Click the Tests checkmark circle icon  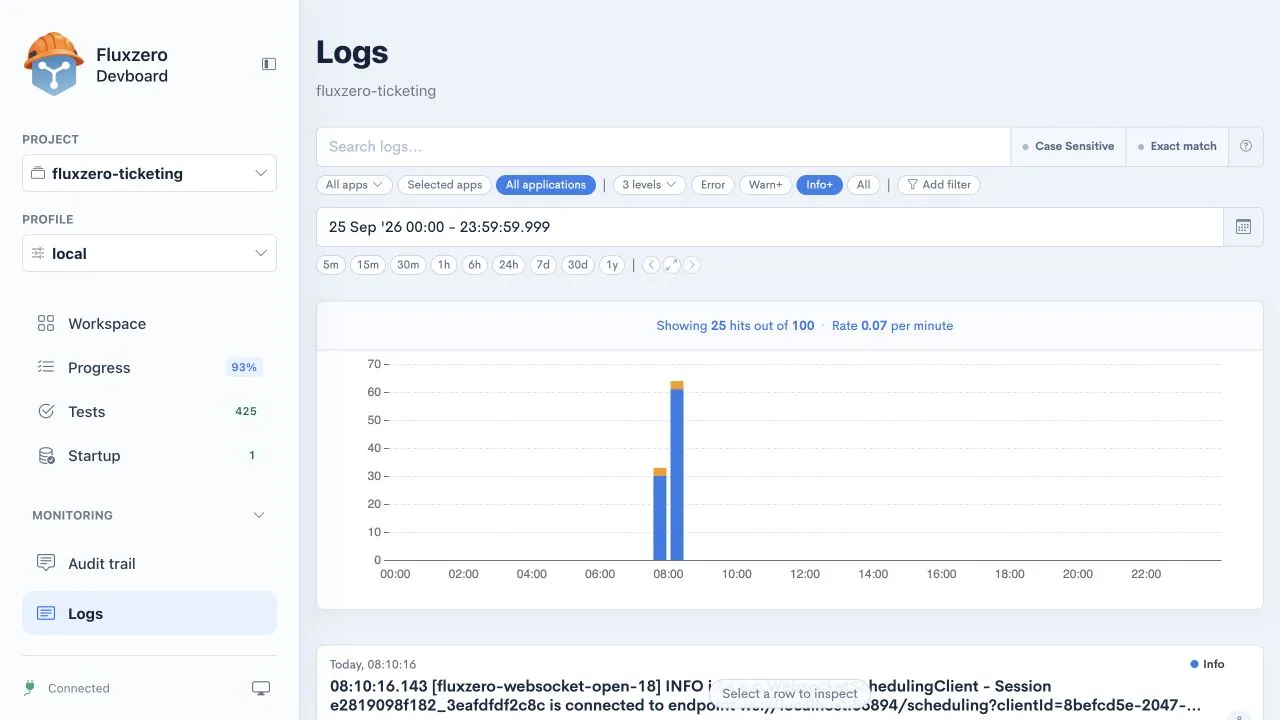[46, 411]
